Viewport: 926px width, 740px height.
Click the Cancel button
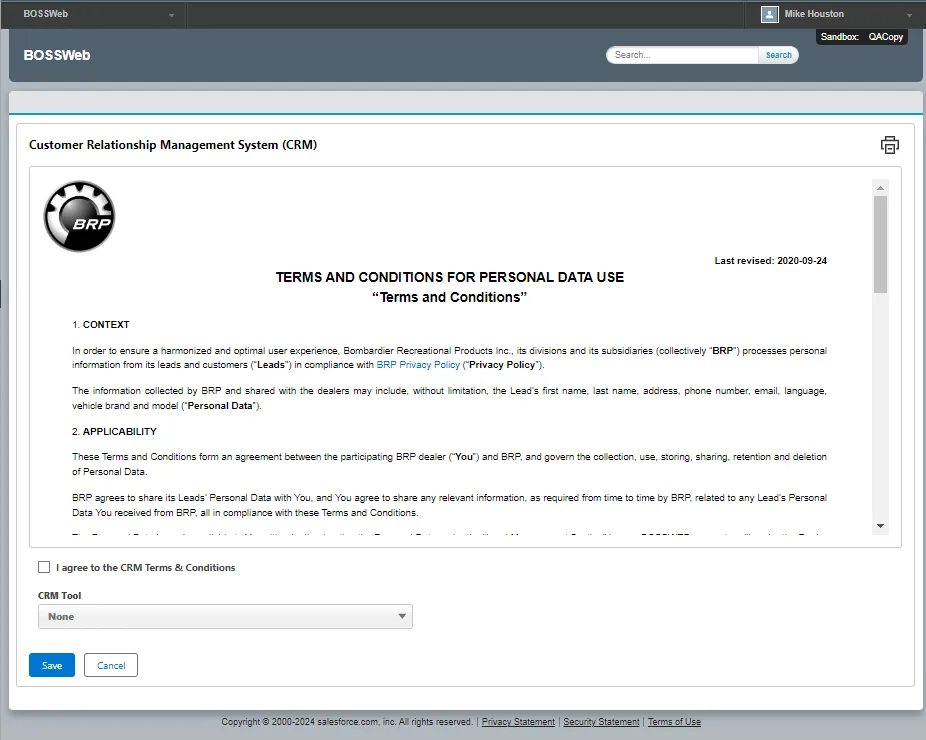[x=110, y=665]
